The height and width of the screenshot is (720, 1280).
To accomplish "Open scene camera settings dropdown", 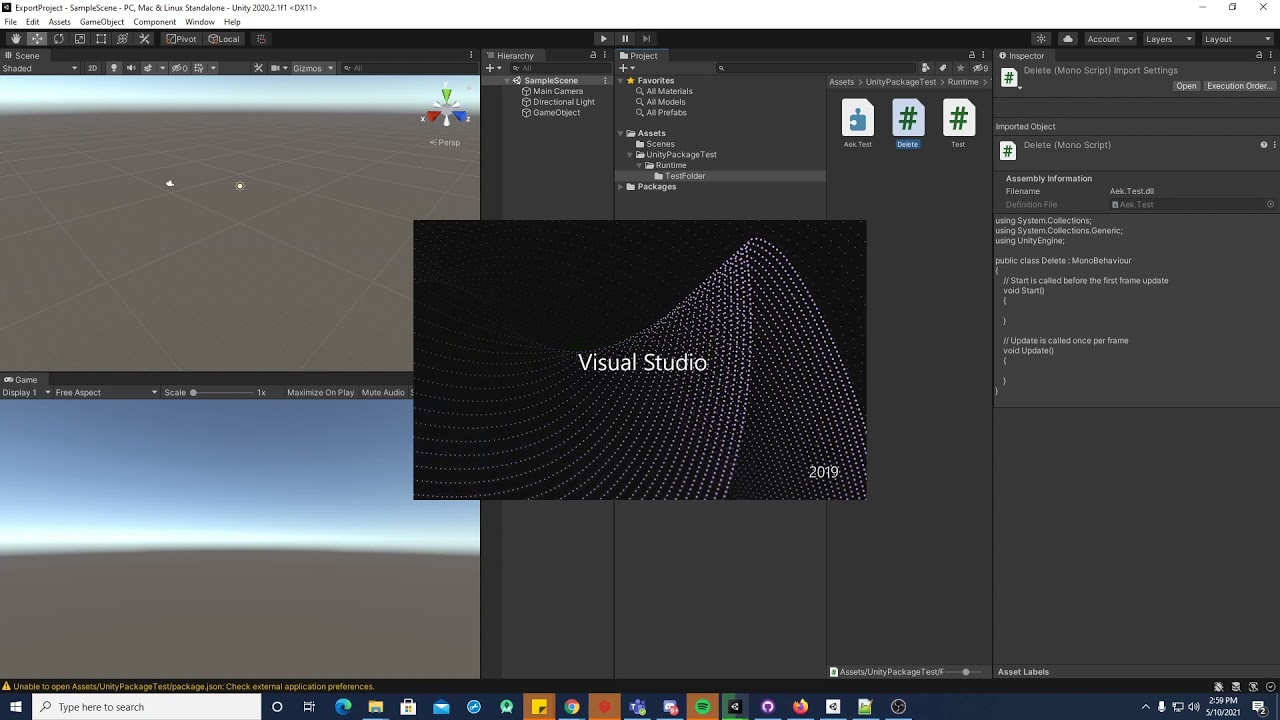I will (x=278, y=68).
